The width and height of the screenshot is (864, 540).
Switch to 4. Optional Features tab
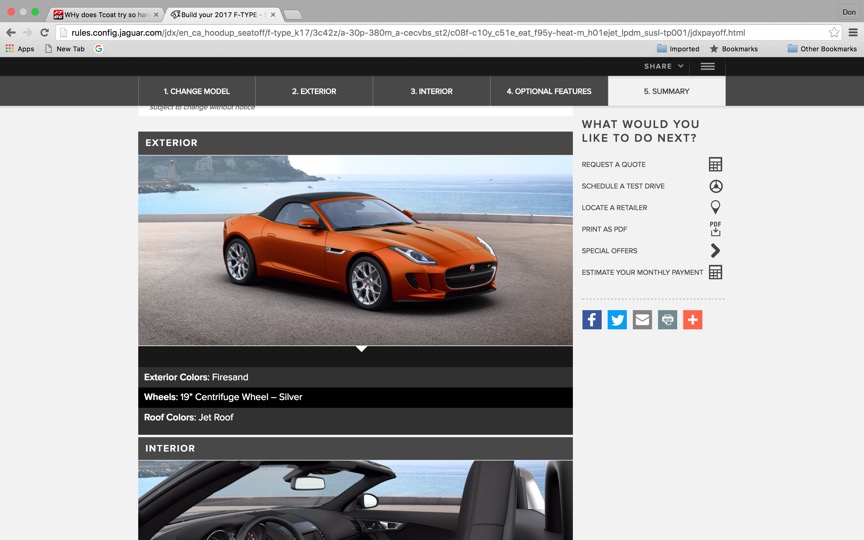(x=548, y=91)
